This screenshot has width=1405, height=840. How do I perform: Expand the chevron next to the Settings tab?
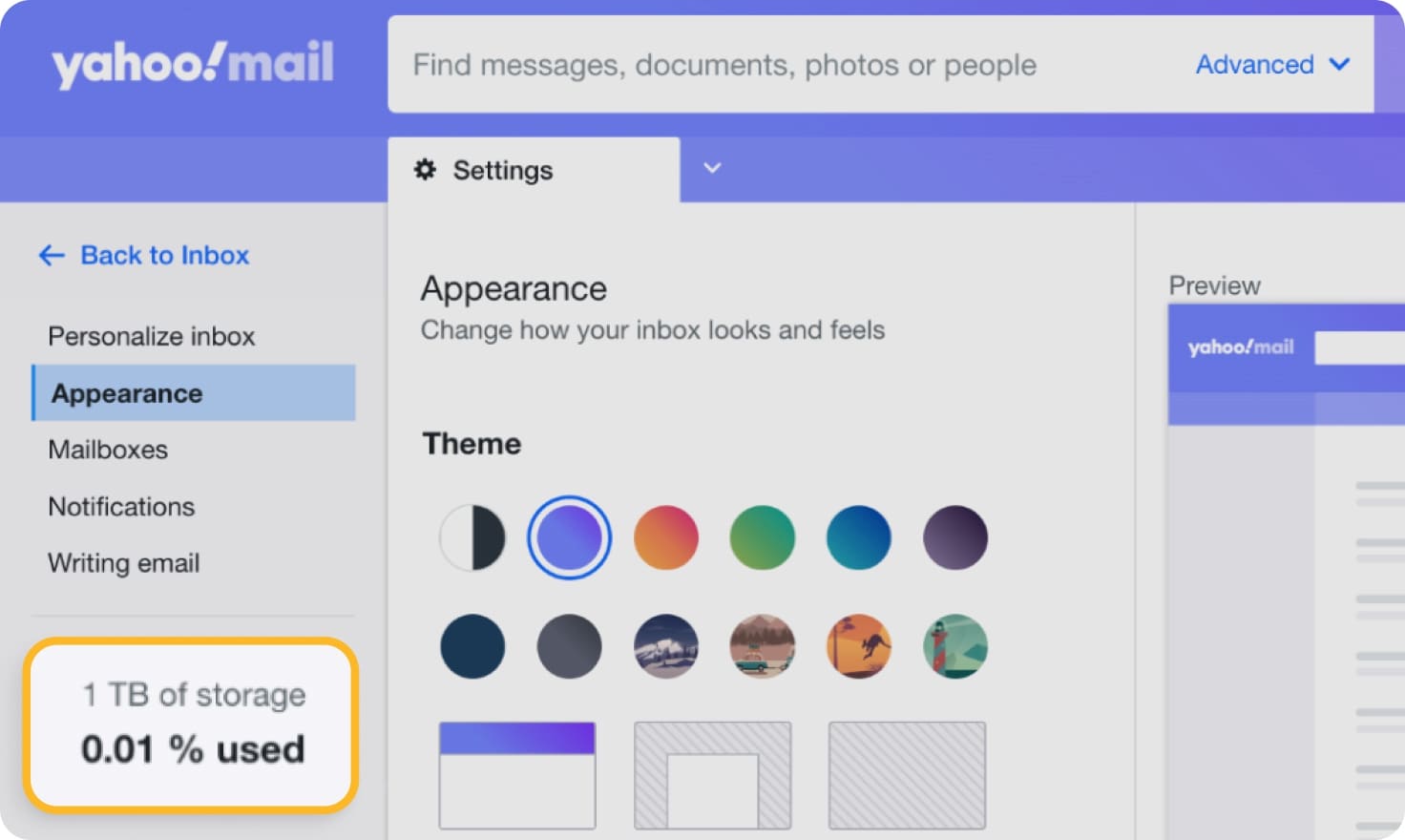(710, 168)
